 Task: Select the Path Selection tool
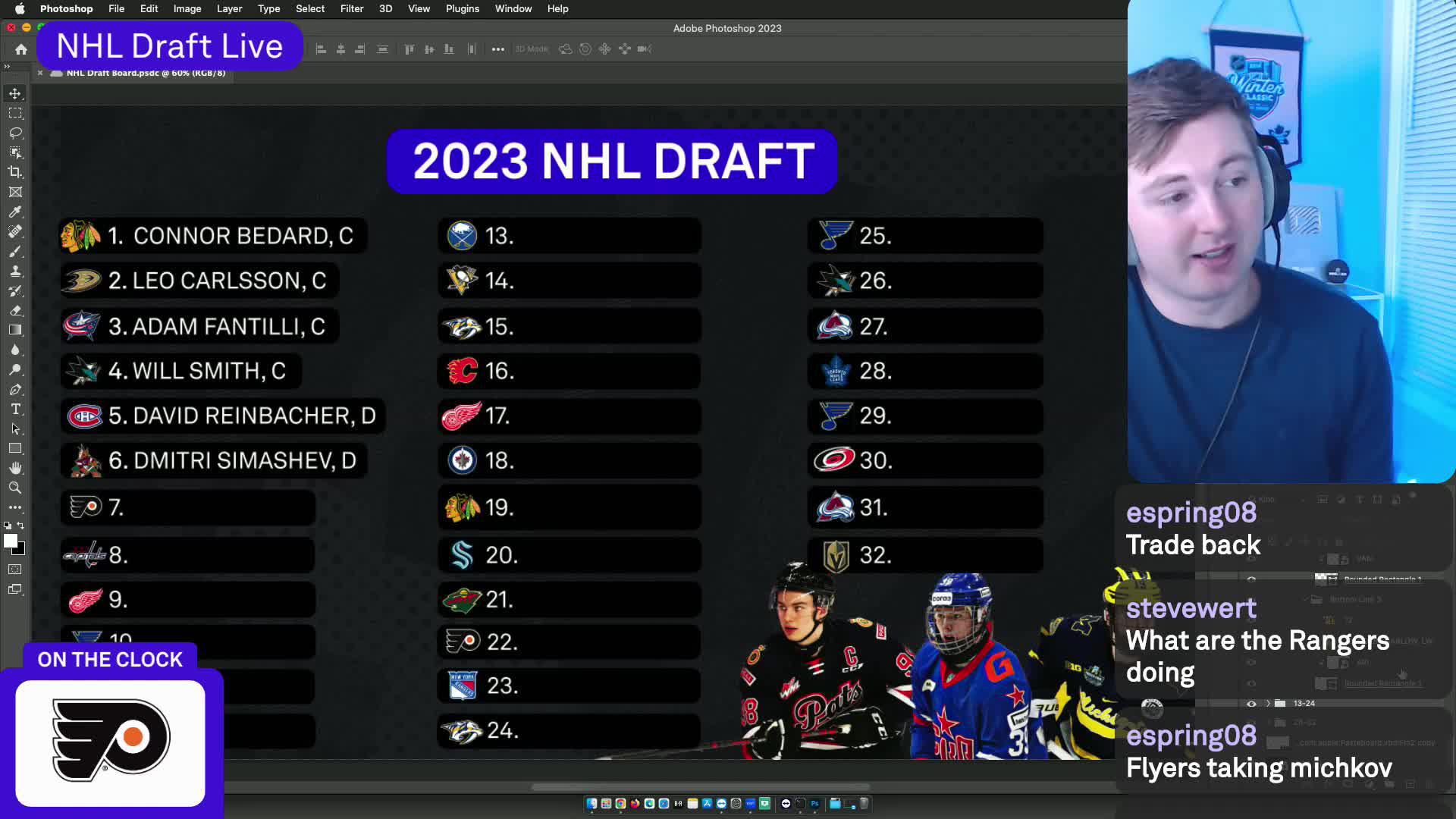(x=15, y=428)
